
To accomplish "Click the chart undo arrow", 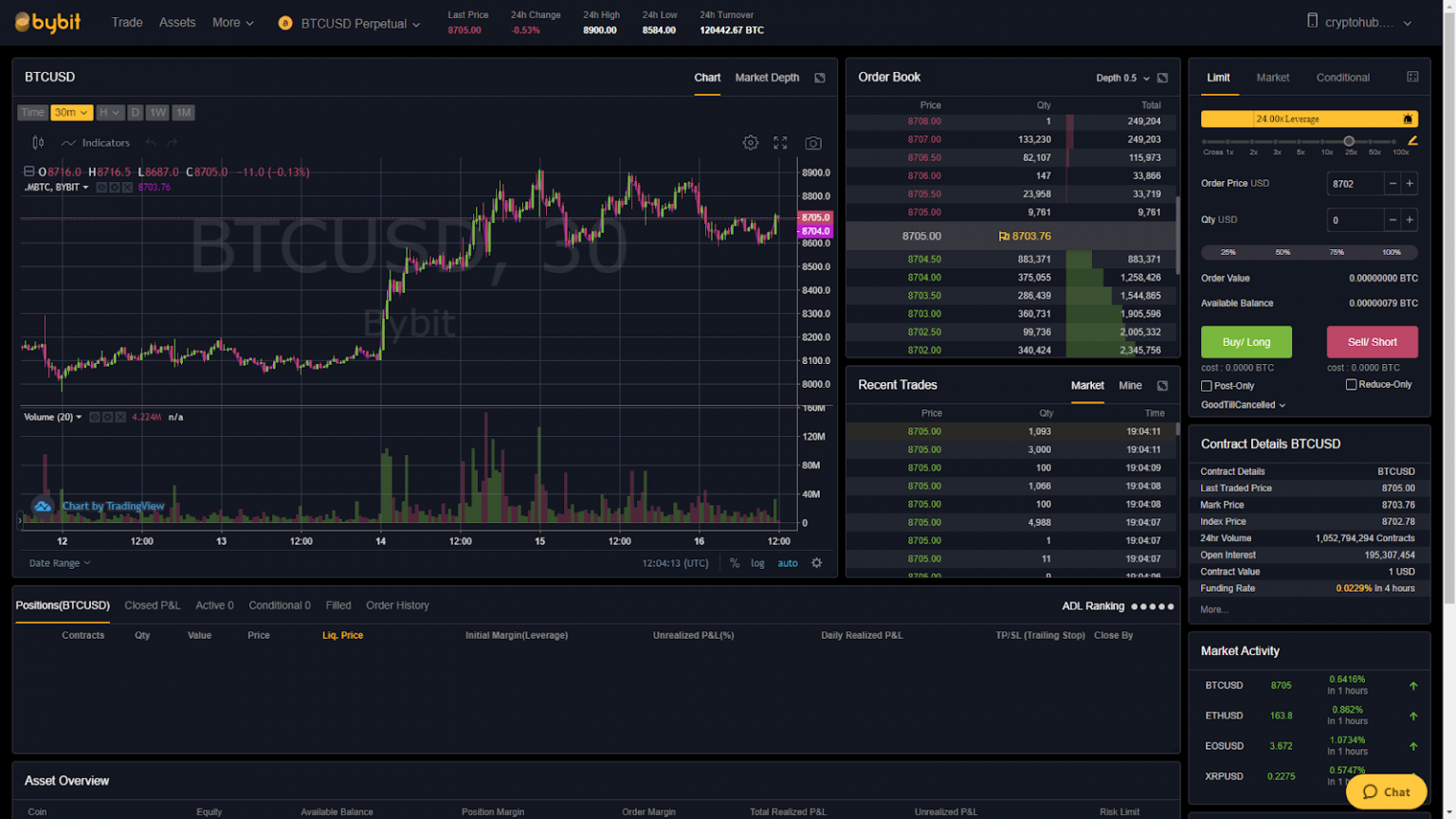I will pyautogui.click(x=150, y=143).
